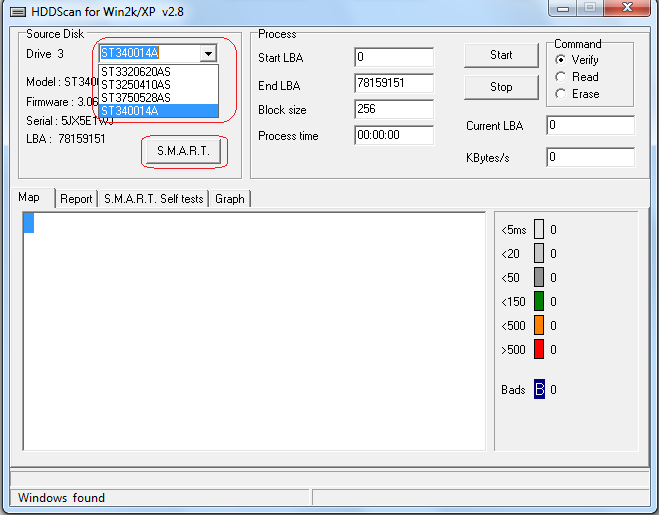Screen dimensions: 659x515
Task: Edit the Block size field
Action: (x=394, y=109)
